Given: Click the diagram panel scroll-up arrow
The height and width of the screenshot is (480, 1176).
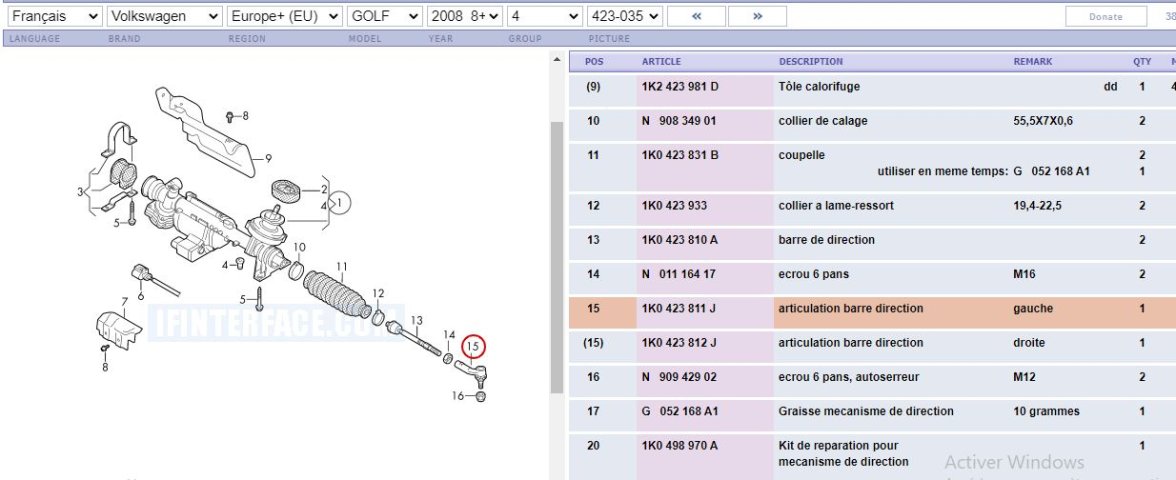Looking at the screenshot, I should (557, 62).
